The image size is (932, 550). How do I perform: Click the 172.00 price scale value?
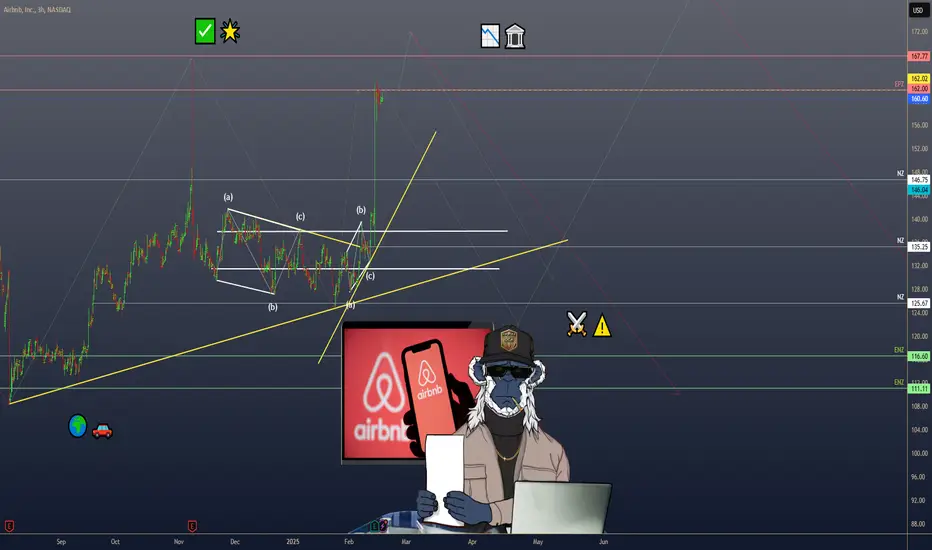[x=919, y=31]
